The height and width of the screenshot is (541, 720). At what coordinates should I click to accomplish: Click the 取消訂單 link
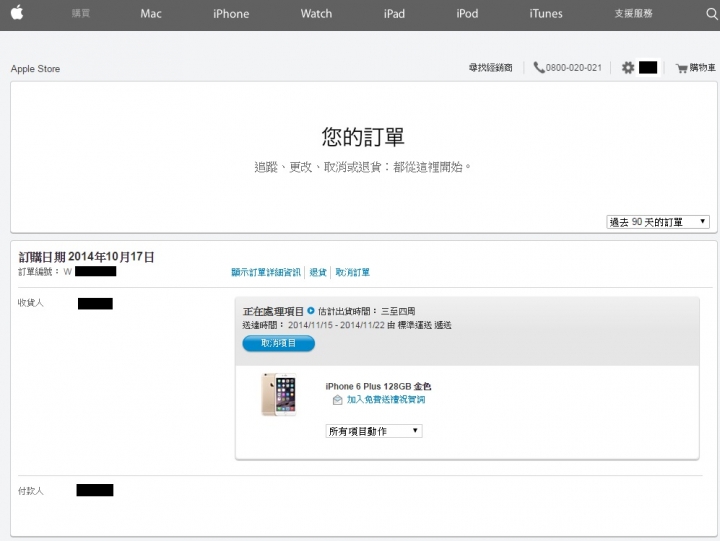point(352,272)
